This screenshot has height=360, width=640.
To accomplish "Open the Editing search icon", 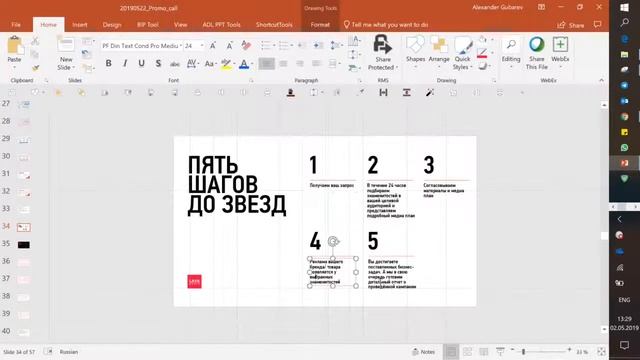I will pyautogui.click(x=511, y=45).
